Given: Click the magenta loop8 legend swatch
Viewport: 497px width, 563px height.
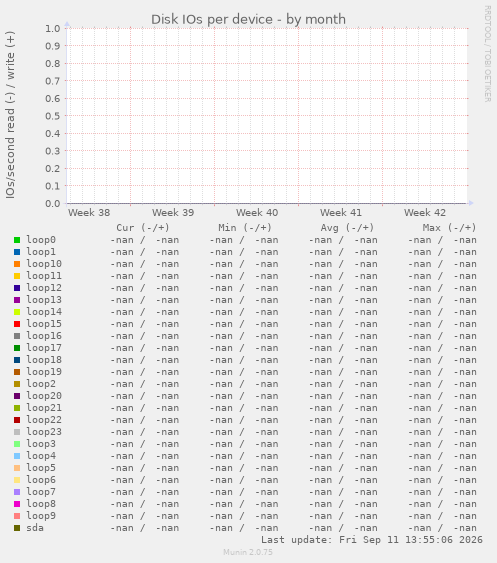Looking at the screenshot, I should [x=17, y=504].
